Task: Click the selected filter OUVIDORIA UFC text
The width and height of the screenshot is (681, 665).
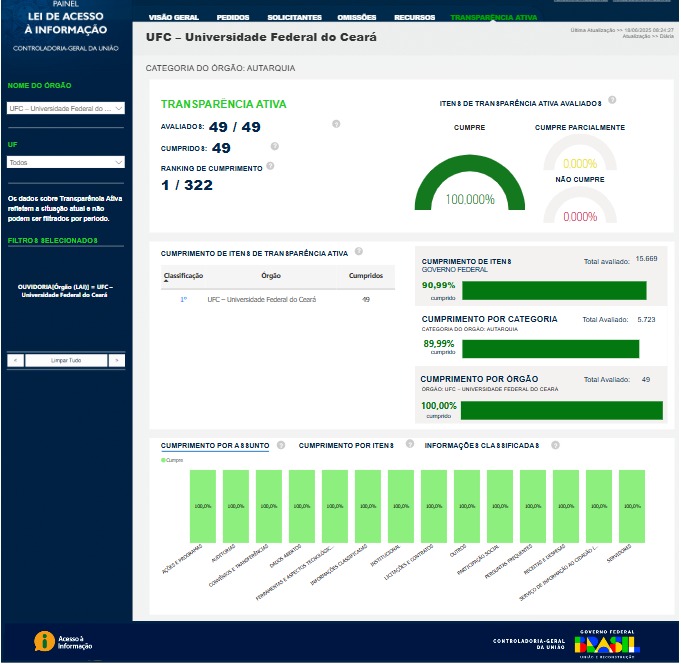Action: coord(65,291)
